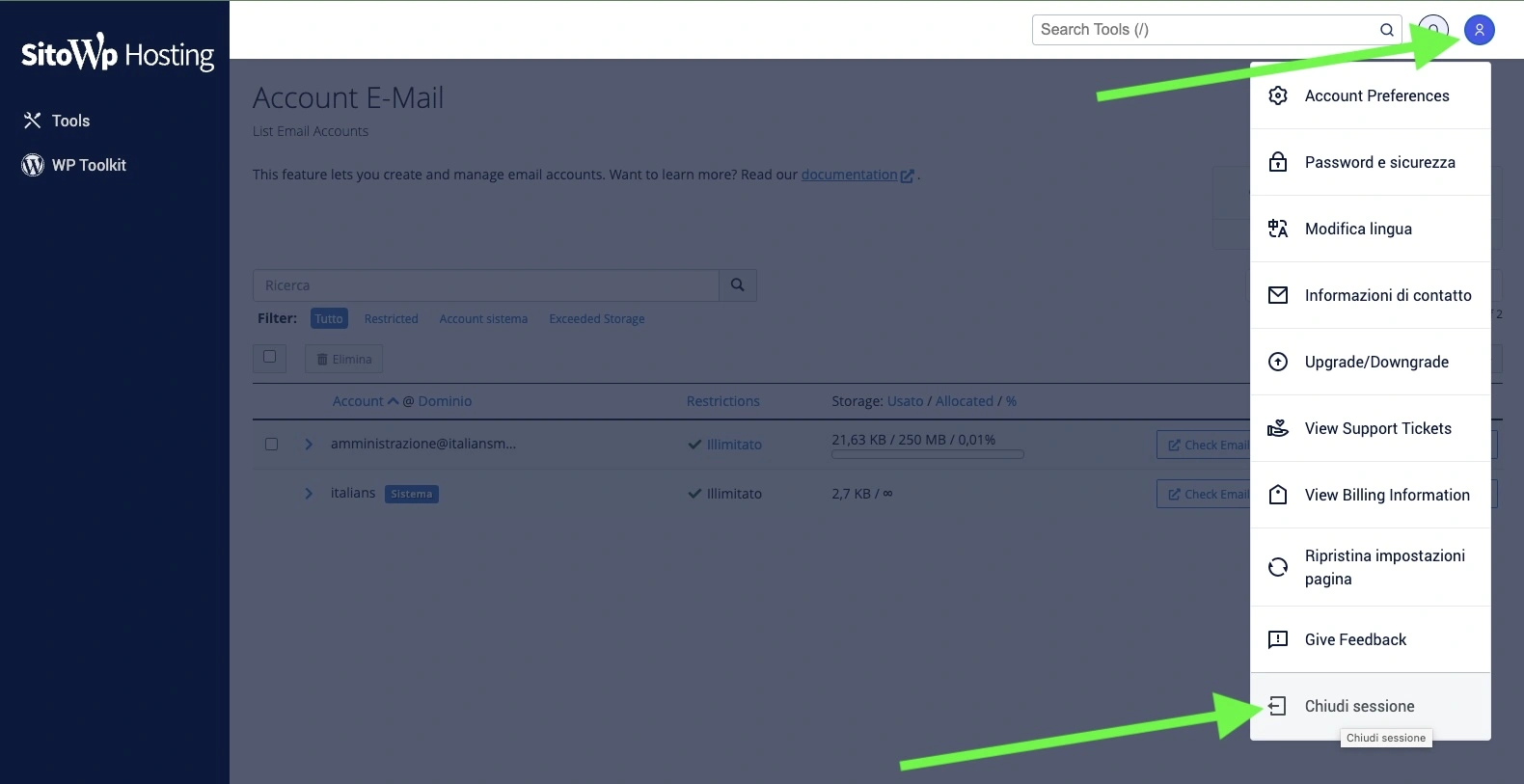Open View Support Tickets
1524x784 pixels.
[1371, 428]
